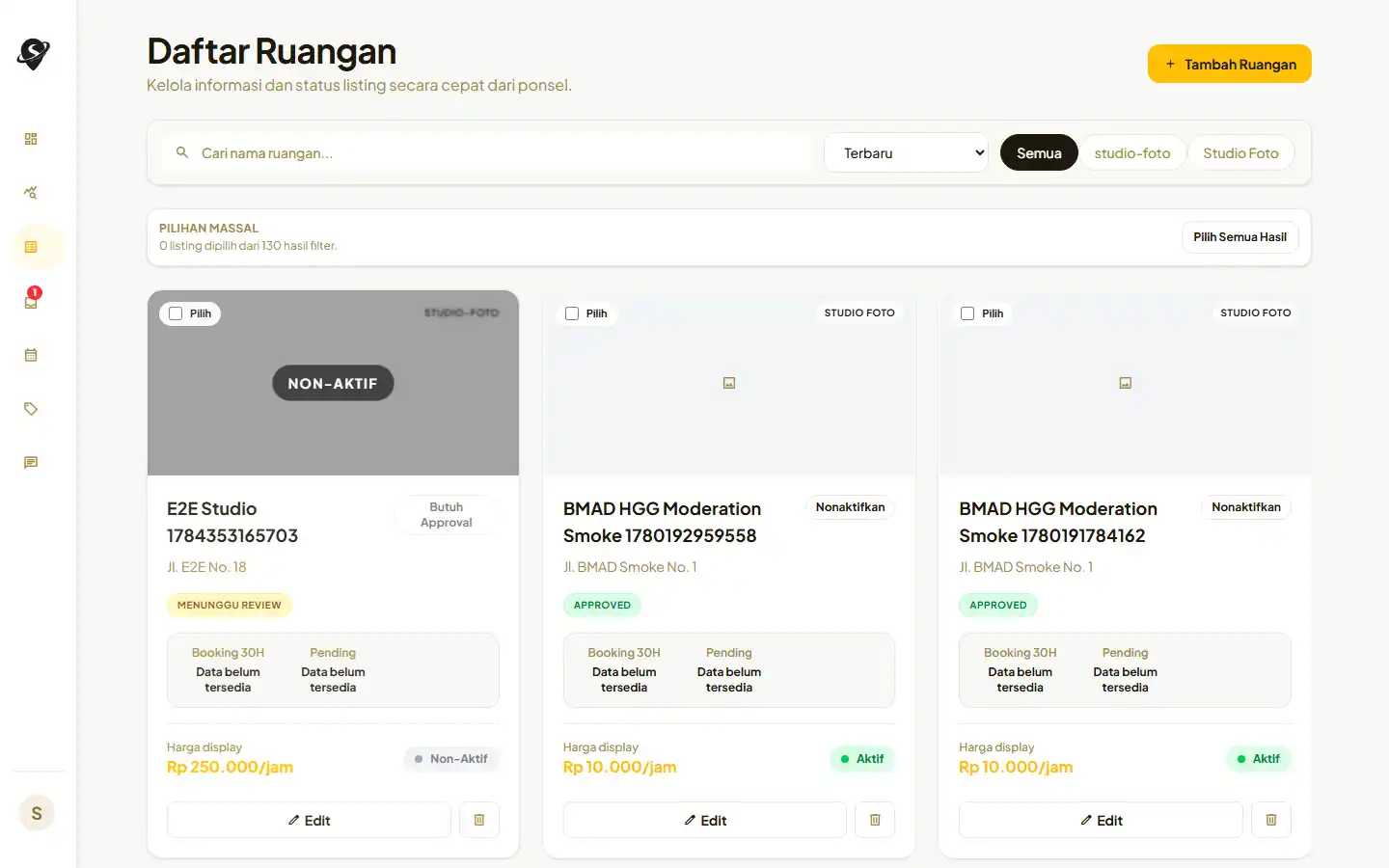Open the chat message icon in sidebar

pyautogui.click(x=31, y=463)
